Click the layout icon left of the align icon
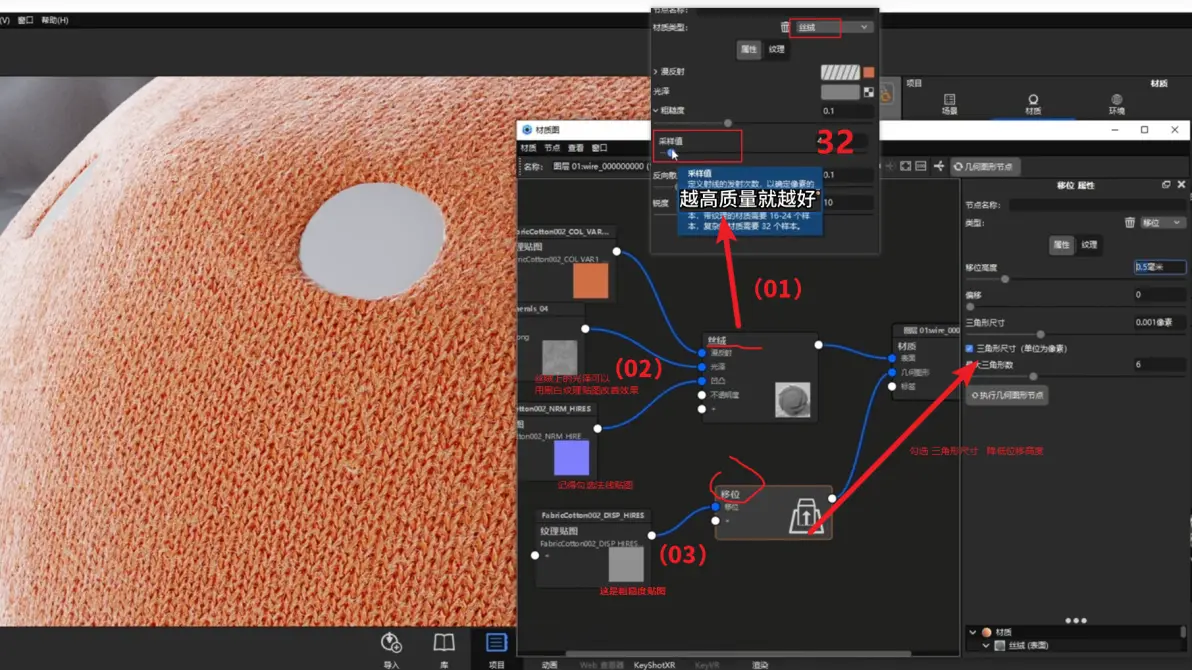The image size is (1192, 670). (x=921, y=167)
